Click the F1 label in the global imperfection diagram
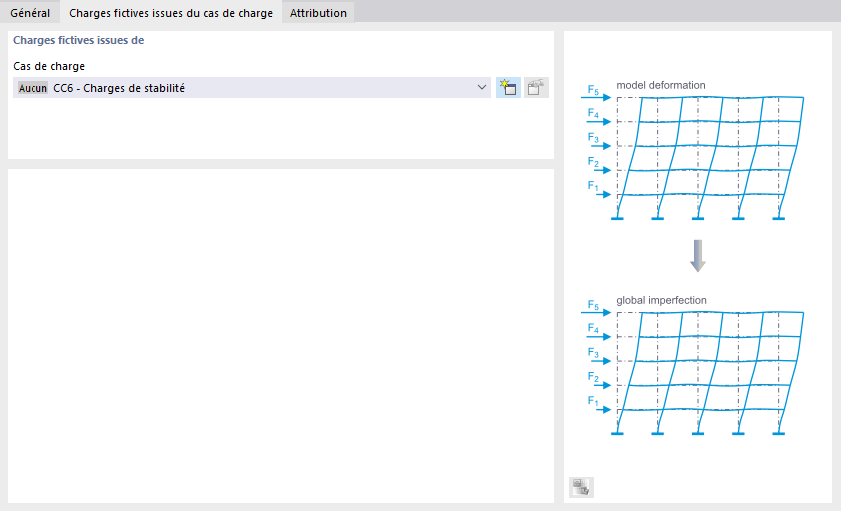The image size is (841, 511). 593,401
